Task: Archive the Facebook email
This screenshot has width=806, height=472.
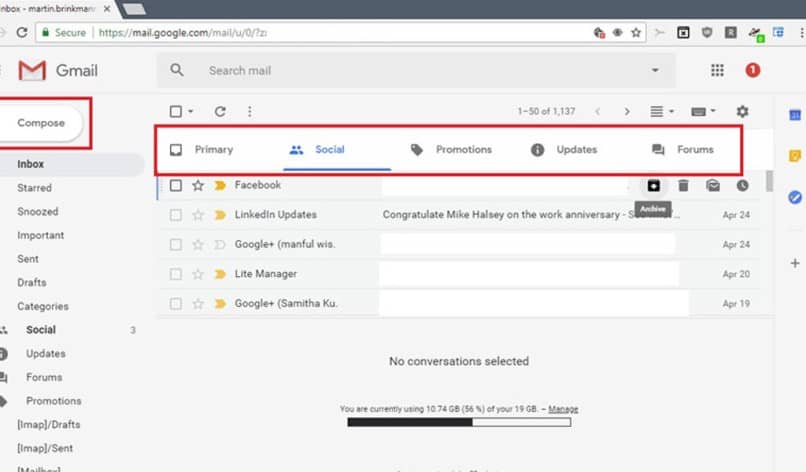Action: (x=653, y=186)
